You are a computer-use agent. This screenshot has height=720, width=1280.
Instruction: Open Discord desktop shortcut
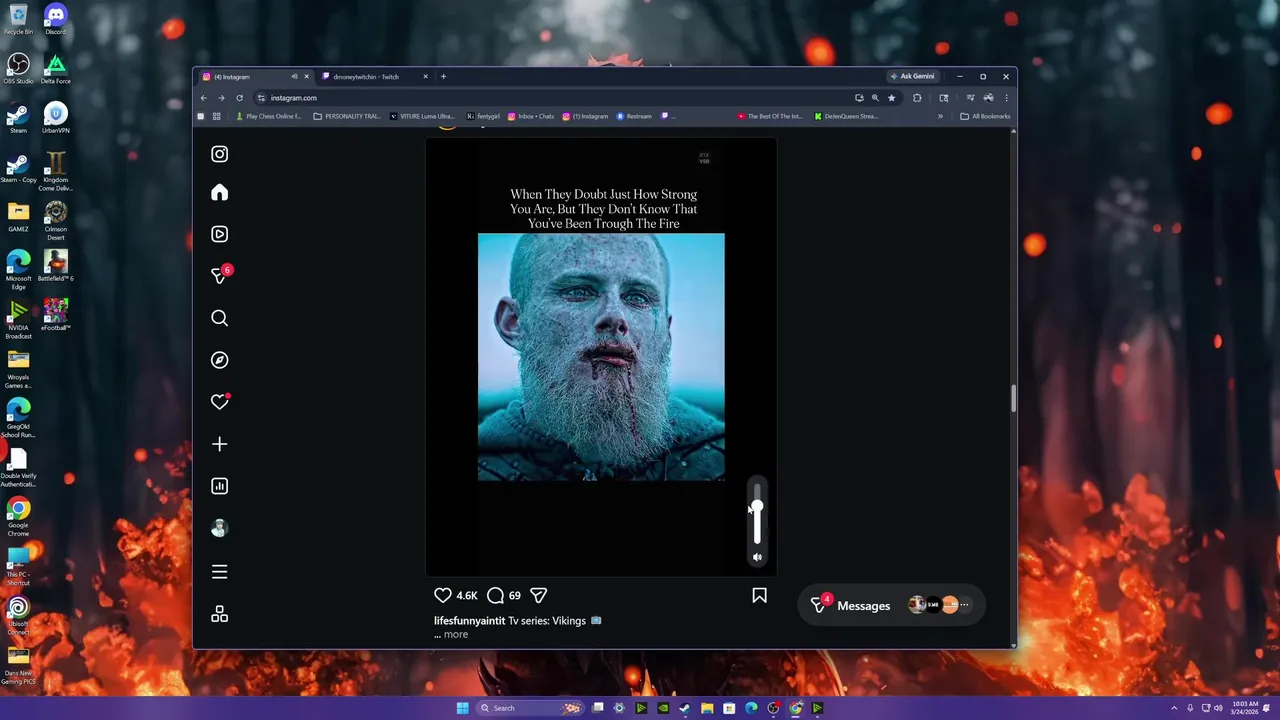coord(55,19)
